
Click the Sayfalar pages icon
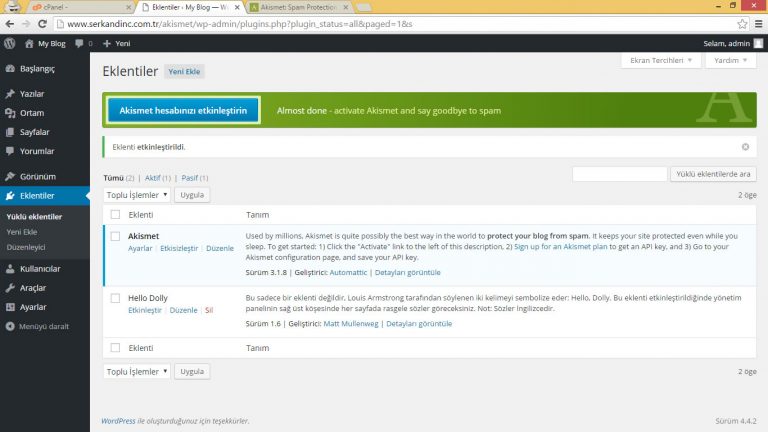tap(10, 132)
